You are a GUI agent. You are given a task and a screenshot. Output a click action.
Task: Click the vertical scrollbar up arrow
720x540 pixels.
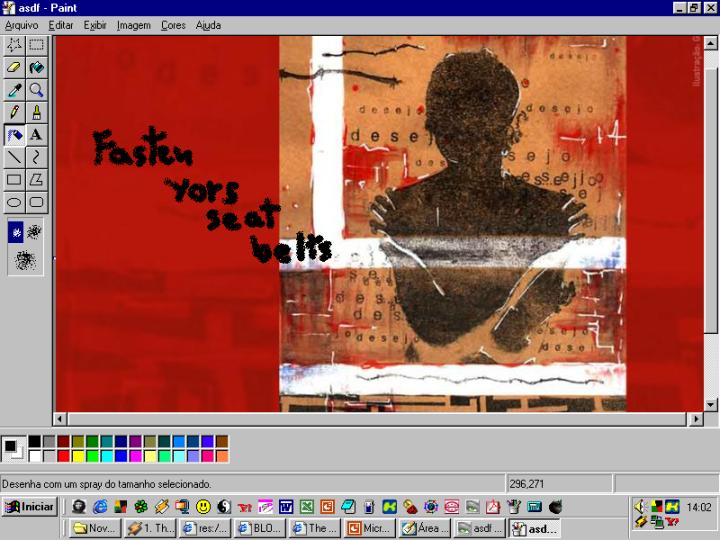(710, 43)
